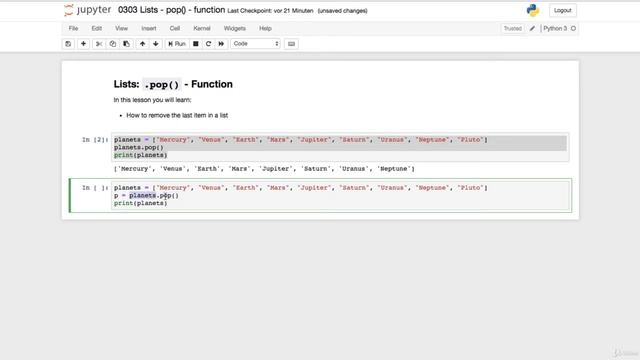Restart the kernel icon
The width and height of the screenshot is (640, 360).
click(x=209, y=44)
